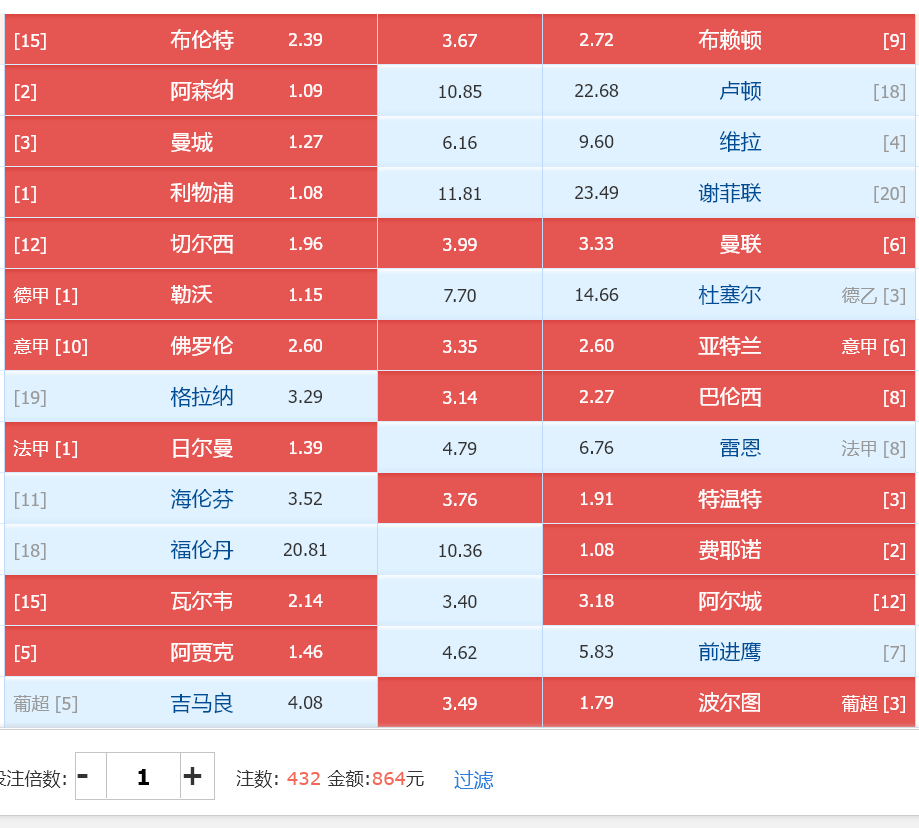Toggle the 3.49 draw cell
Image resolution: width=919 pixels, height=828 pixels.
460,702
